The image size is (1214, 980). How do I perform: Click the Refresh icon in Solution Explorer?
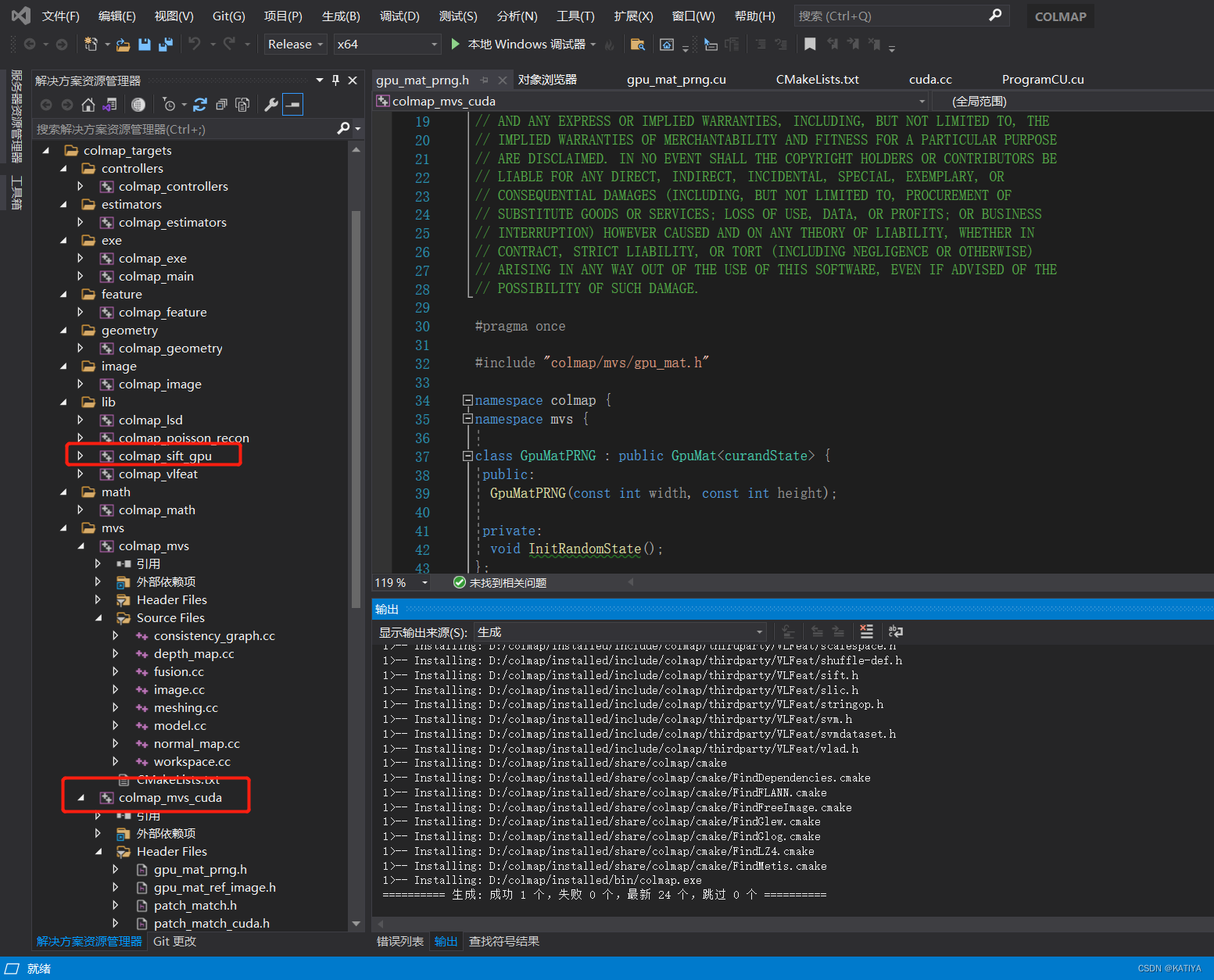click(201, 104)
